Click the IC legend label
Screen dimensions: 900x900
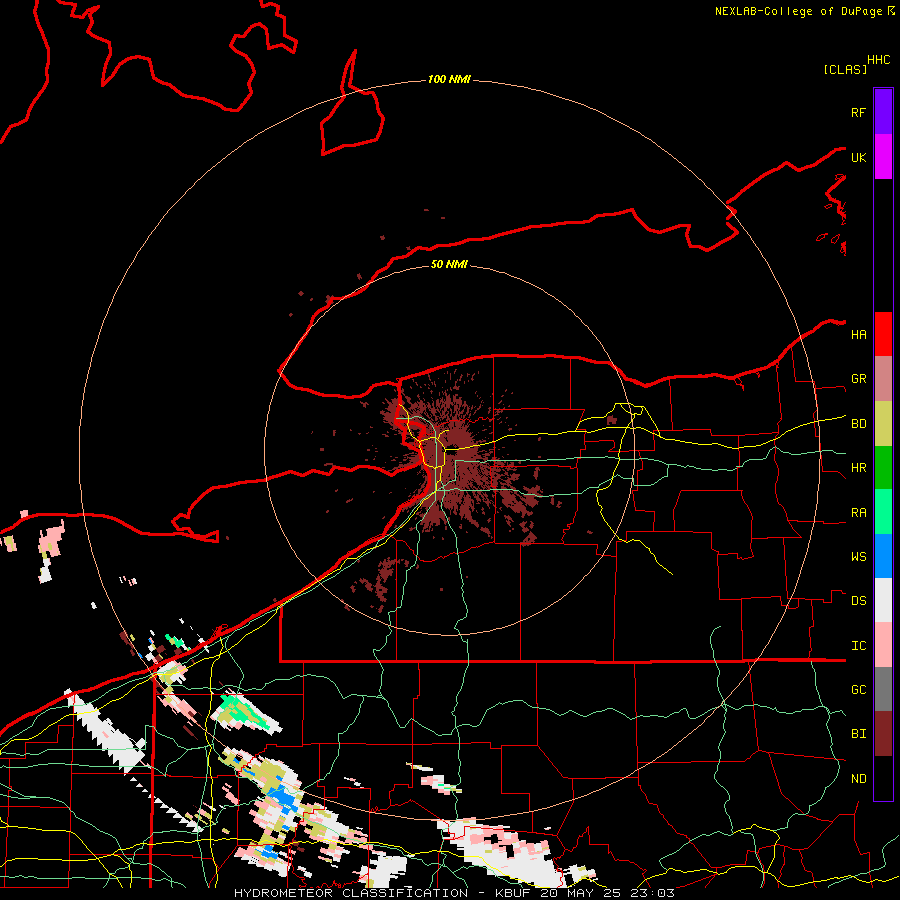858,646
